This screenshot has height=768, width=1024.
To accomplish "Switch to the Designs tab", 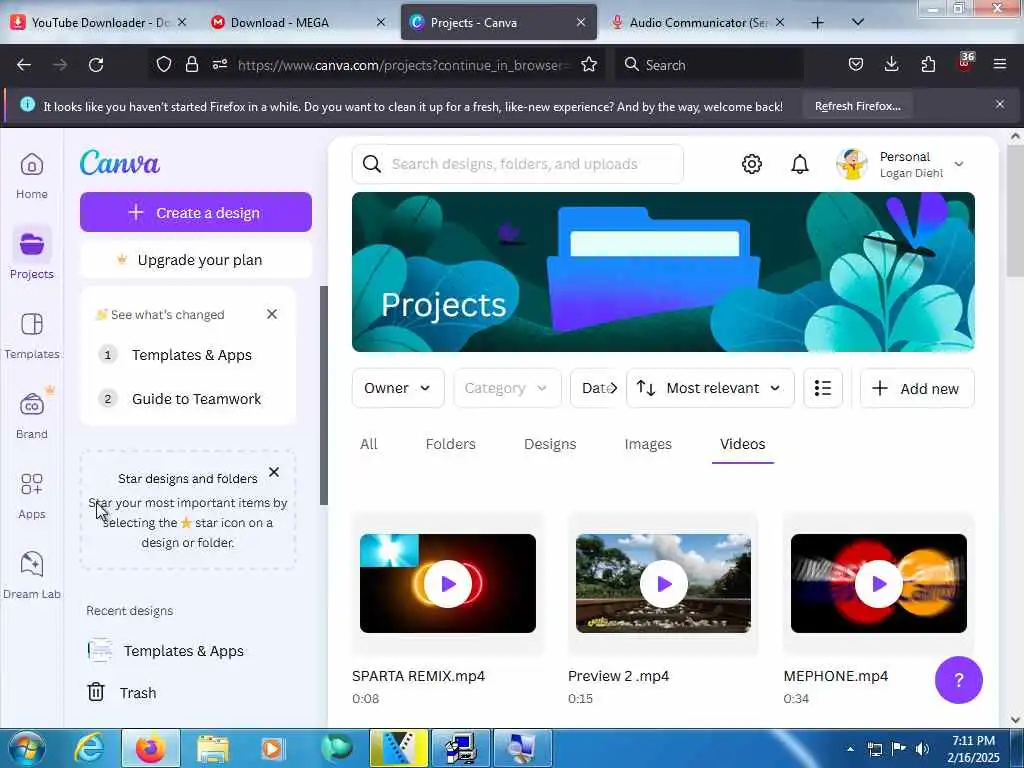I will click(x=550, y=444).
